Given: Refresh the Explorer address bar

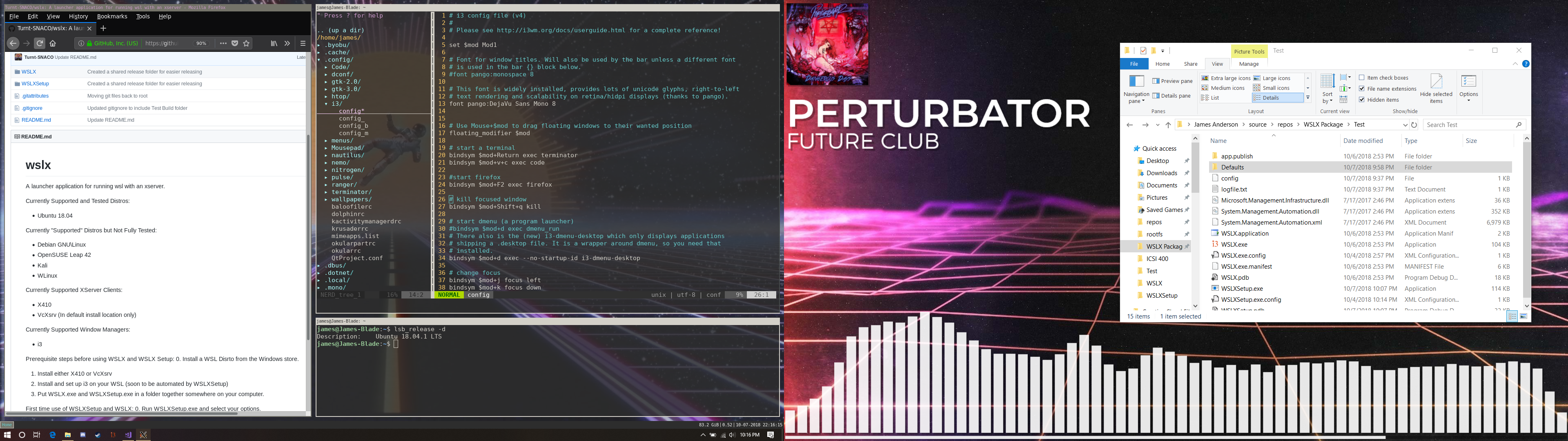Looking at the screenshot, I should (x=1414, y=125).
